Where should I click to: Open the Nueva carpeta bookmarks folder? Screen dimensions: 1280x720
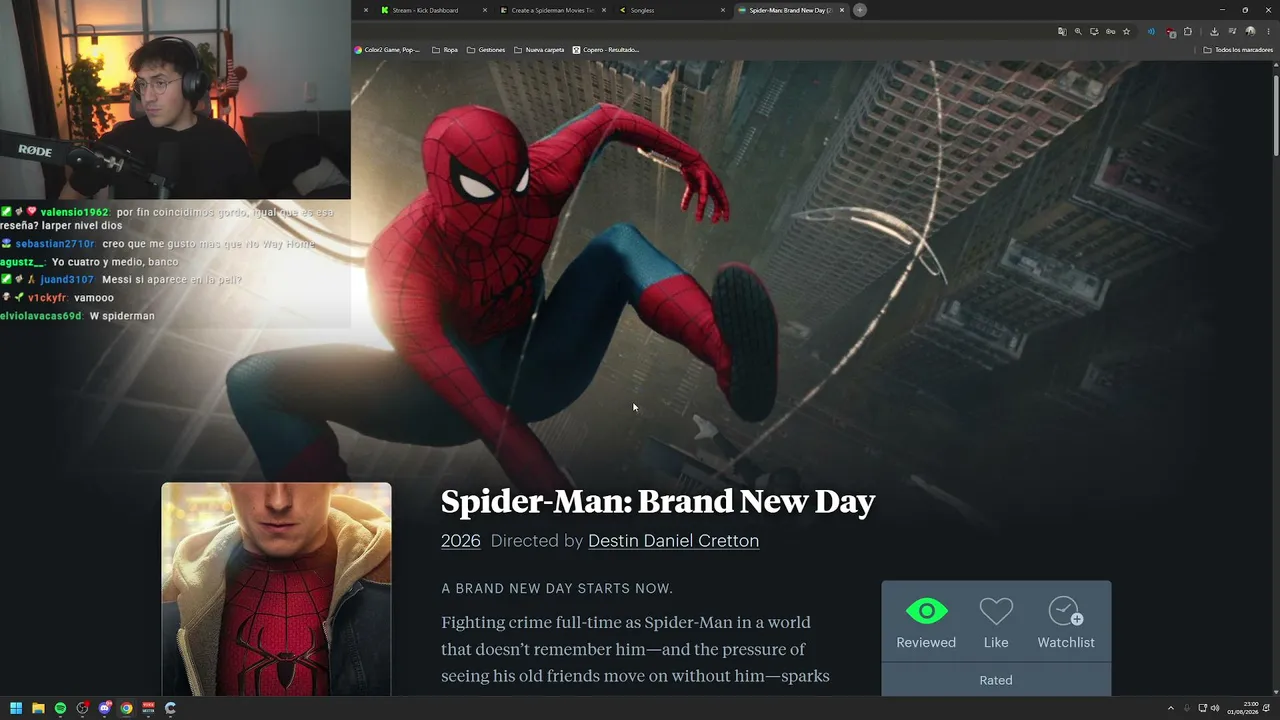click(539, 49)
